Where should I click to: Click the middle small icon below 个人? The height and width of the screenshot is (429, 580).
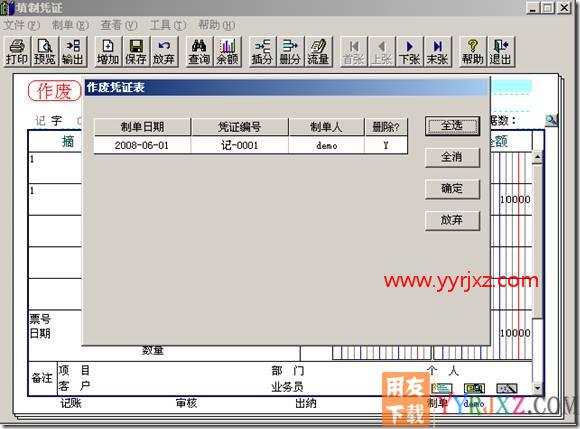tap(474, 388)
